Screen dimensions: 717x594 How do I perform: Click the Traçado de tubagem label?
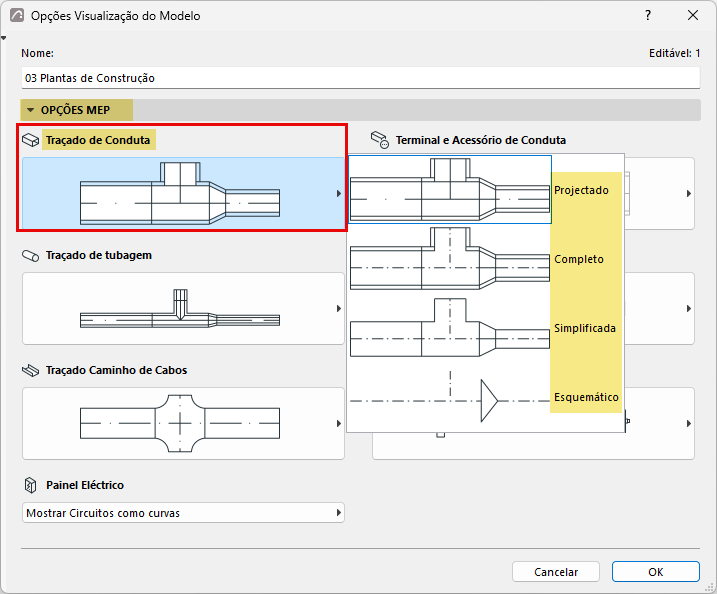[x=99, y=255]
